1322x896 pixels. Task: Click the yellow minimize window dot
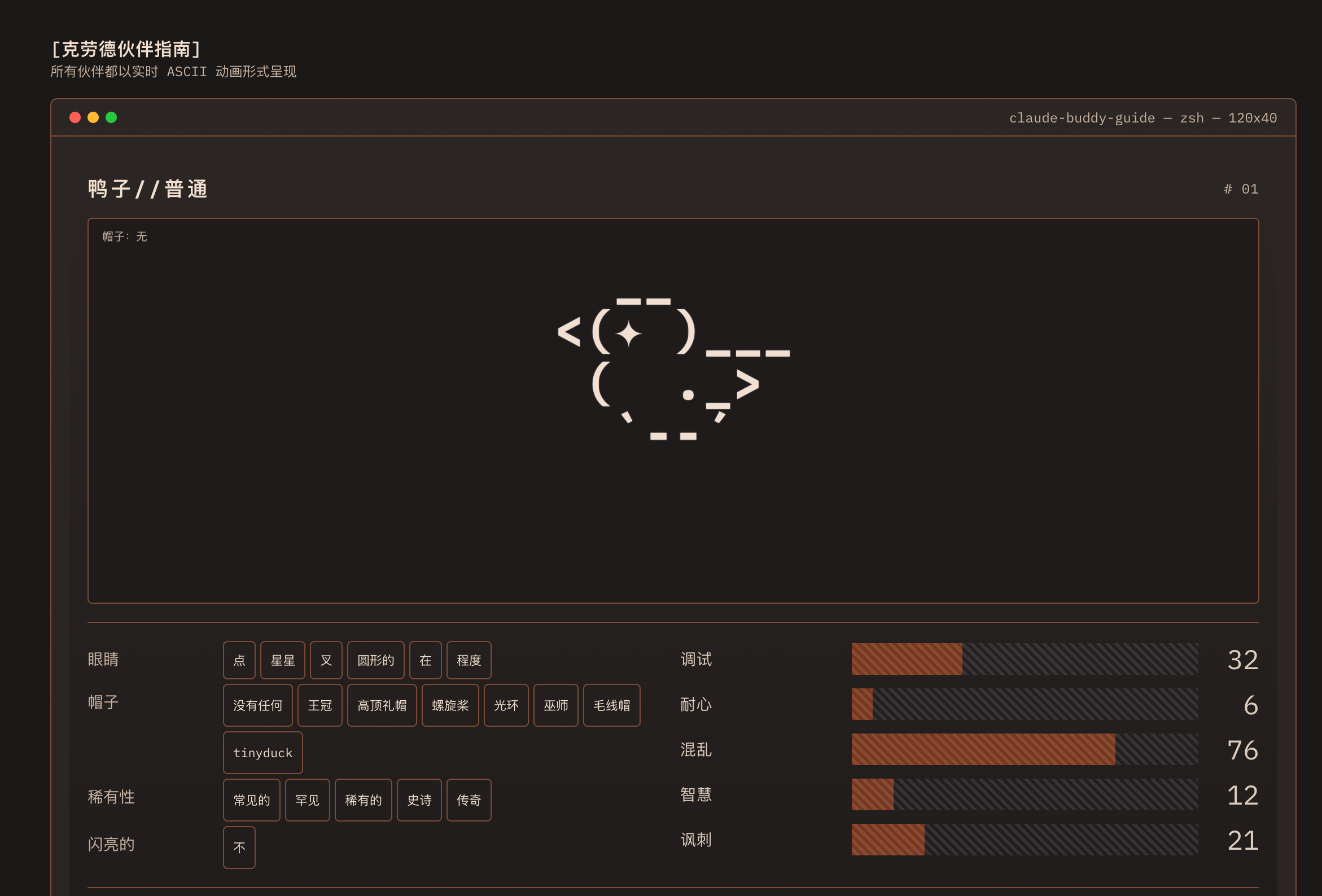pyautogui.click(x=93, y=117)
